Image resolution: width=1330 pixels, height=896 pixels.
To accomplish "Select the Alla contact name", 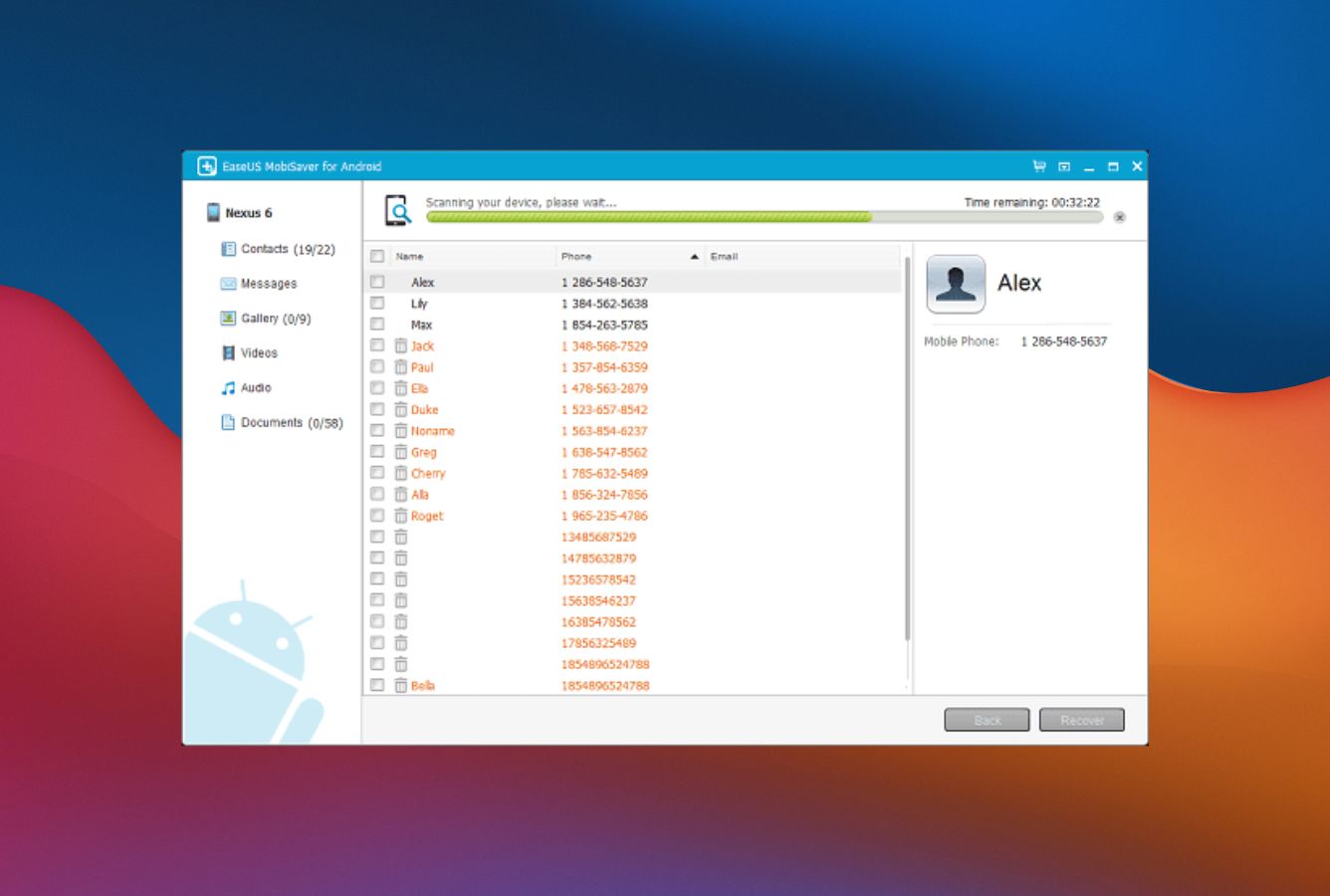I will pyautogui.click(x=420, y=495).
